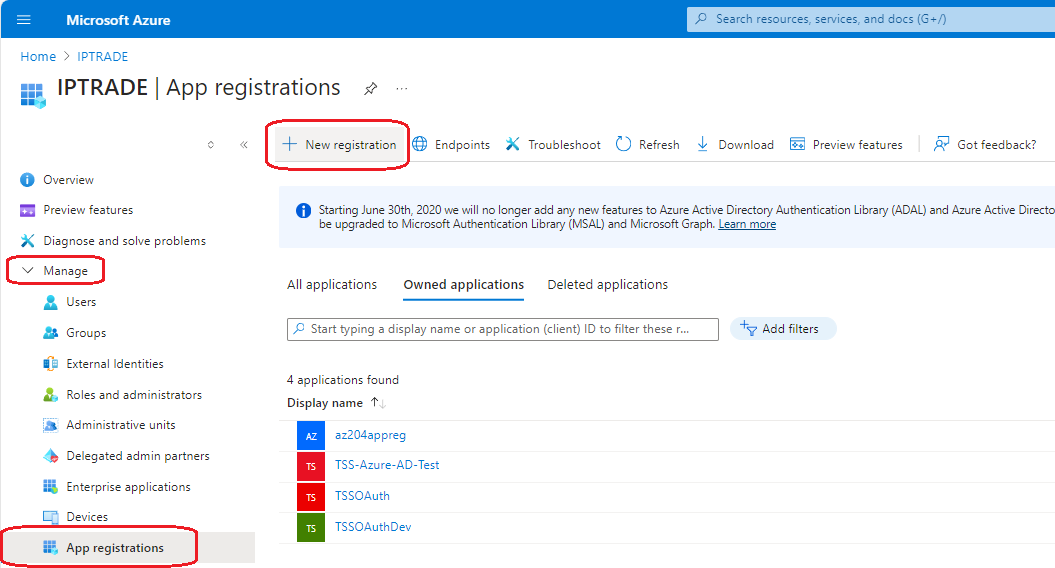Open the az204appreg application

[370, 435]
